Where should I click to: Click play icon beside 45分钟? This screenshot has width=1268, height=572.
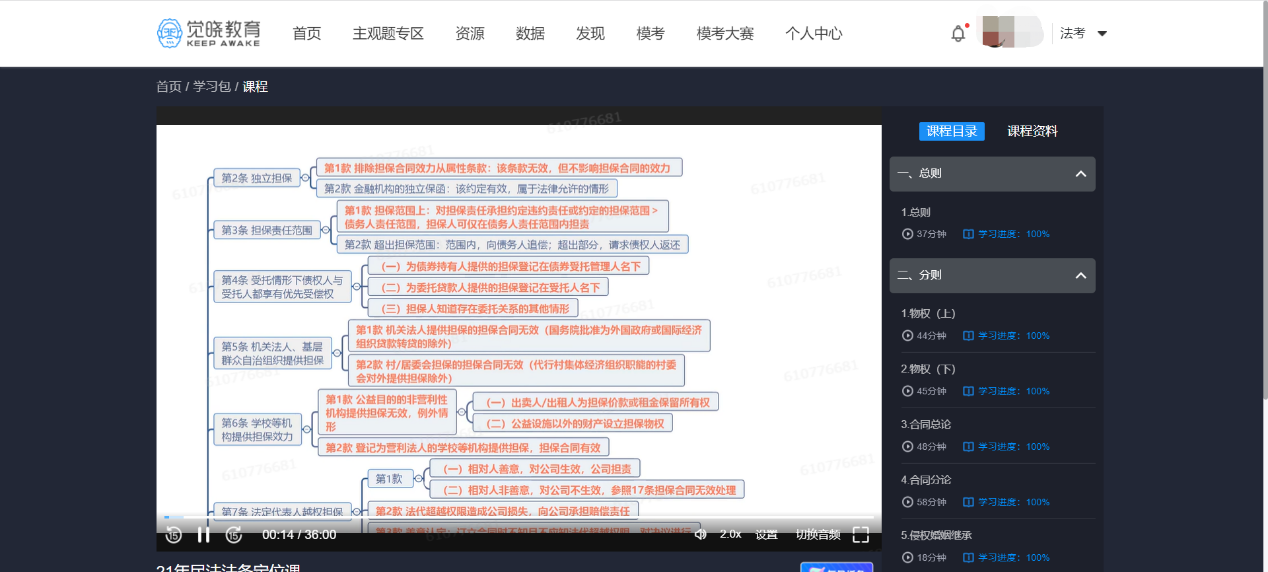click(908, 391)
